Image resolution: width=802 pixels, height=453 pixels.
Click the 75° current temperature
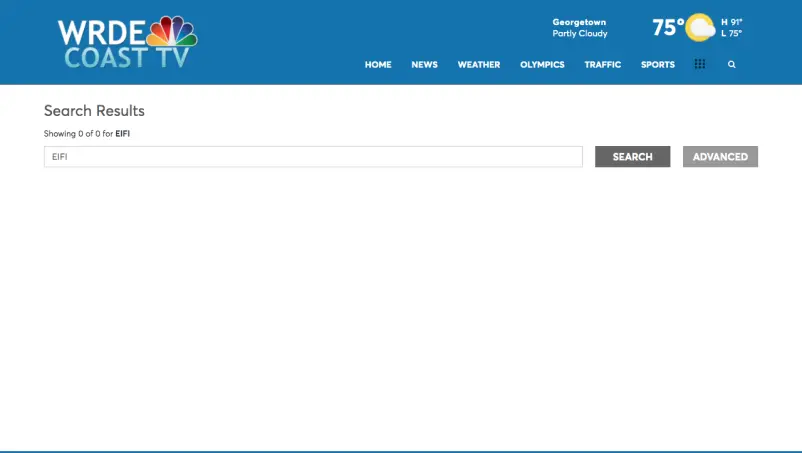tap(667, 27)
